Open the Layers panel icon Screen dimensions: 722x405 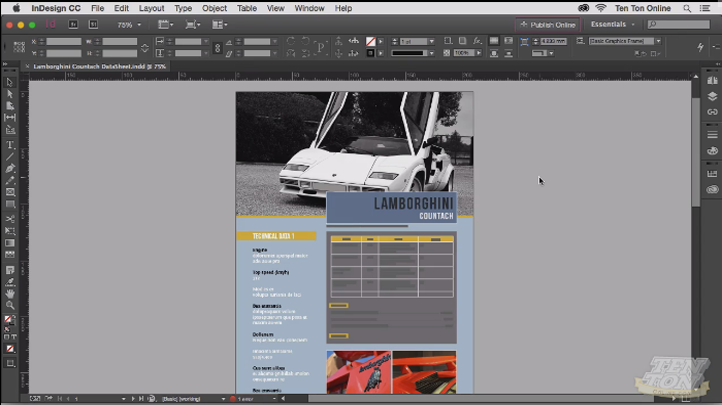coord(712,96)
